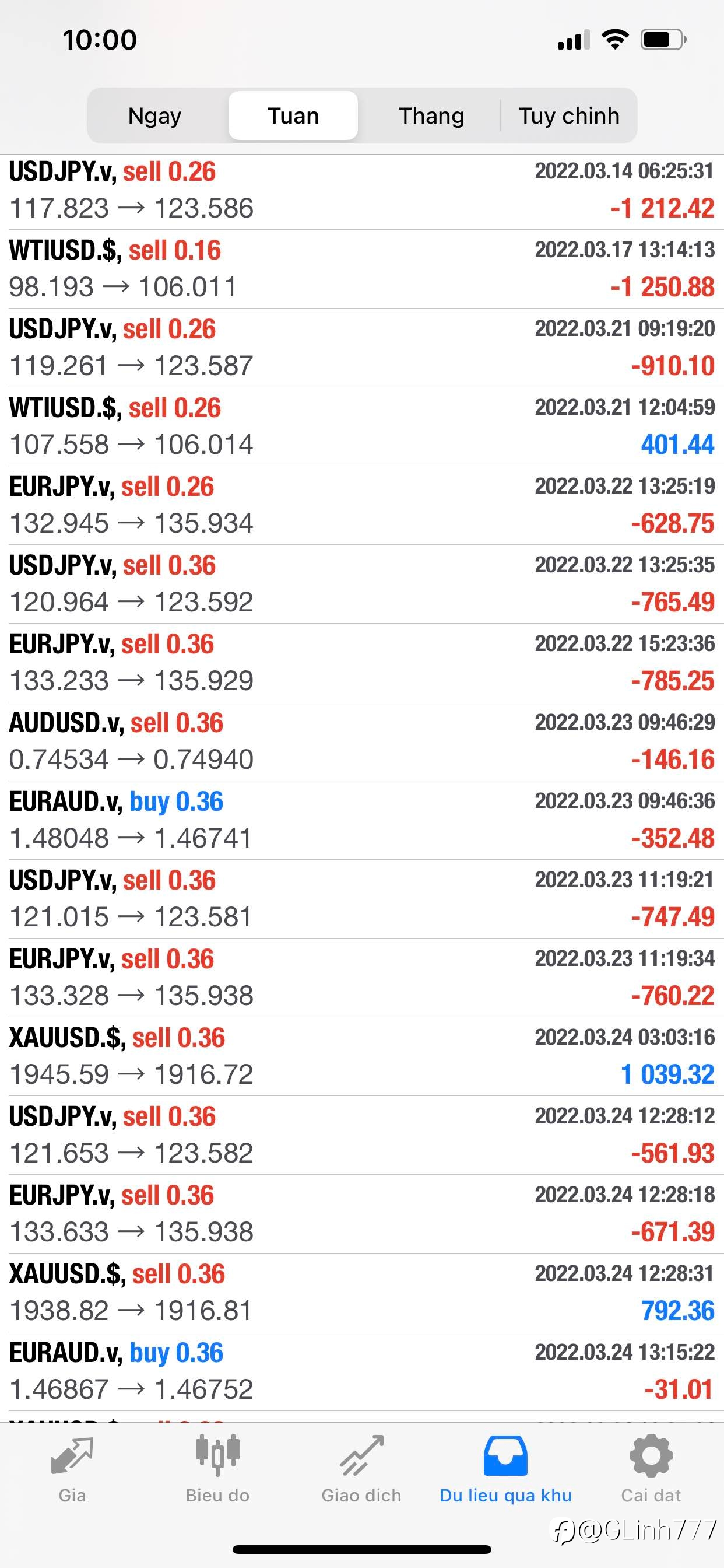Switch to the Thang period tab

431,116
